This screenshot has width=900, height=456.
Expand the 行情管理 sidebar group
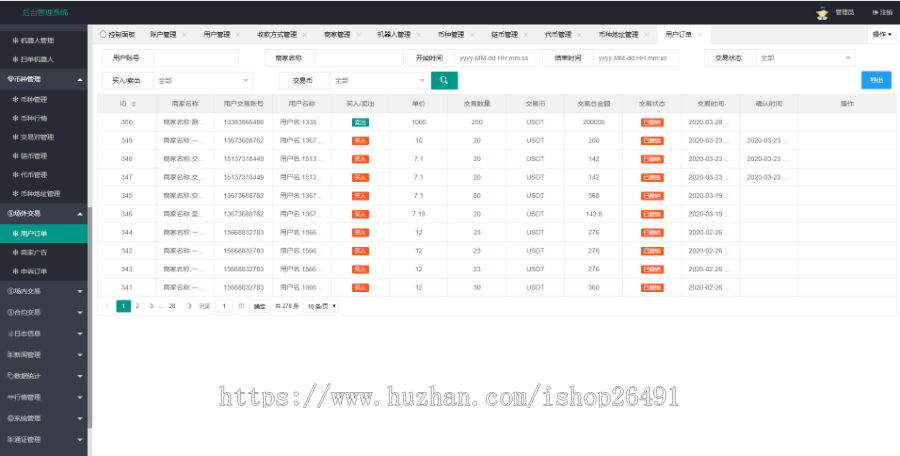44,397
